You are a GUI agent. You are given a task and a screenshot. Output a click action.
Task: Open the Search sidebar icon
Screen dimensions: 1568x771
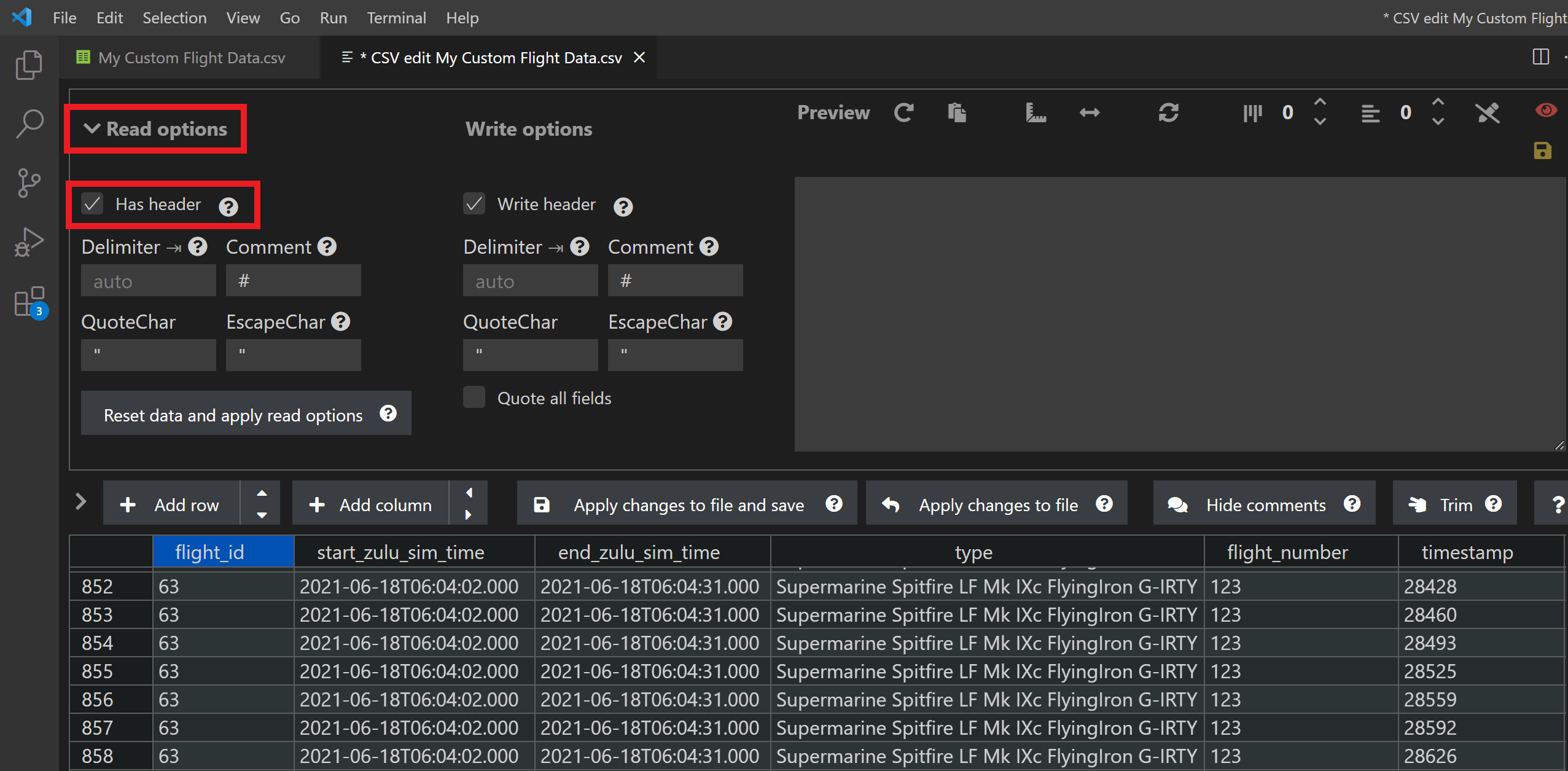[29, 123]
